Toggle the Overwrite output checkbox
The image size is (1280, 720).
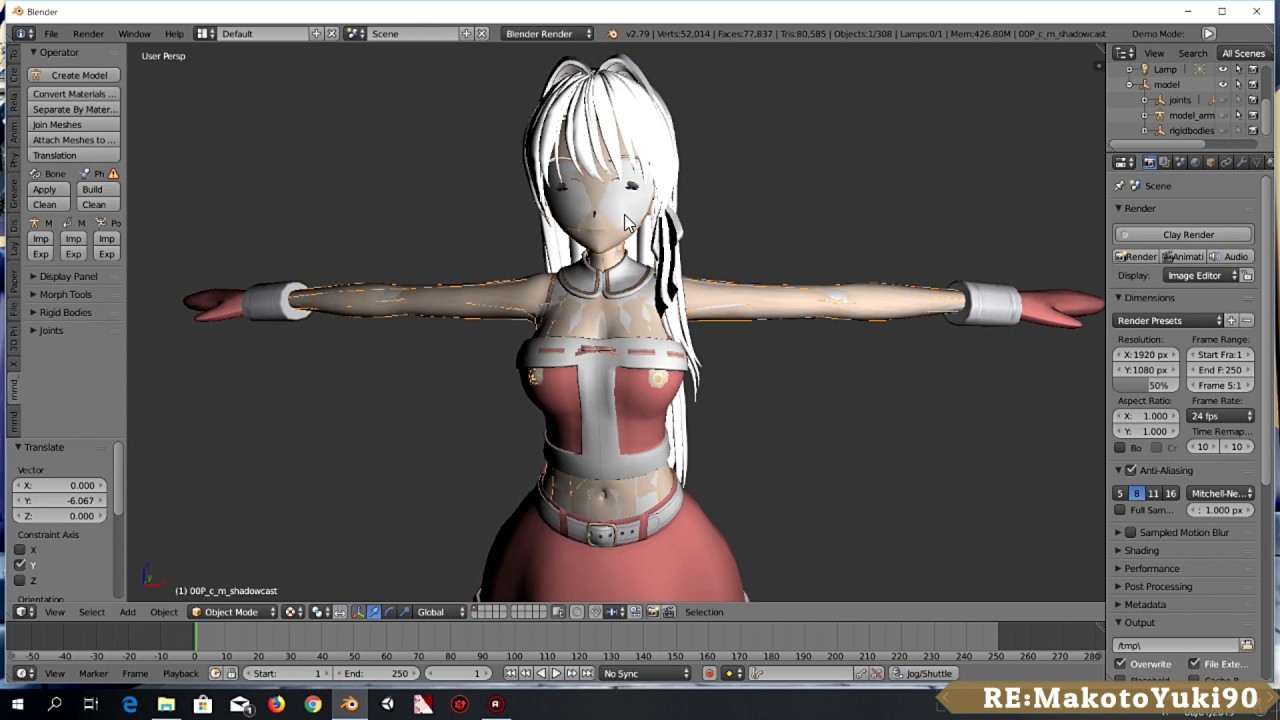pyautogui.click(x=1120, y=664)
